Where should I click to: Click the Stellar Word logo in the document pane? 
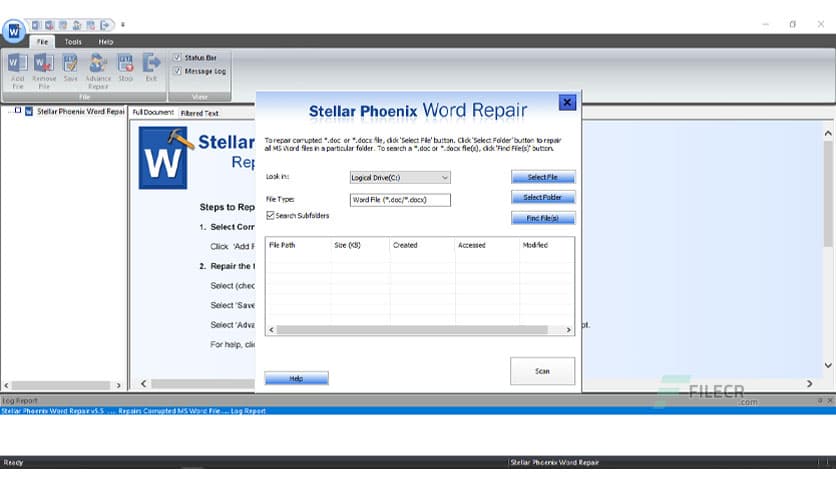click(164, 158)
